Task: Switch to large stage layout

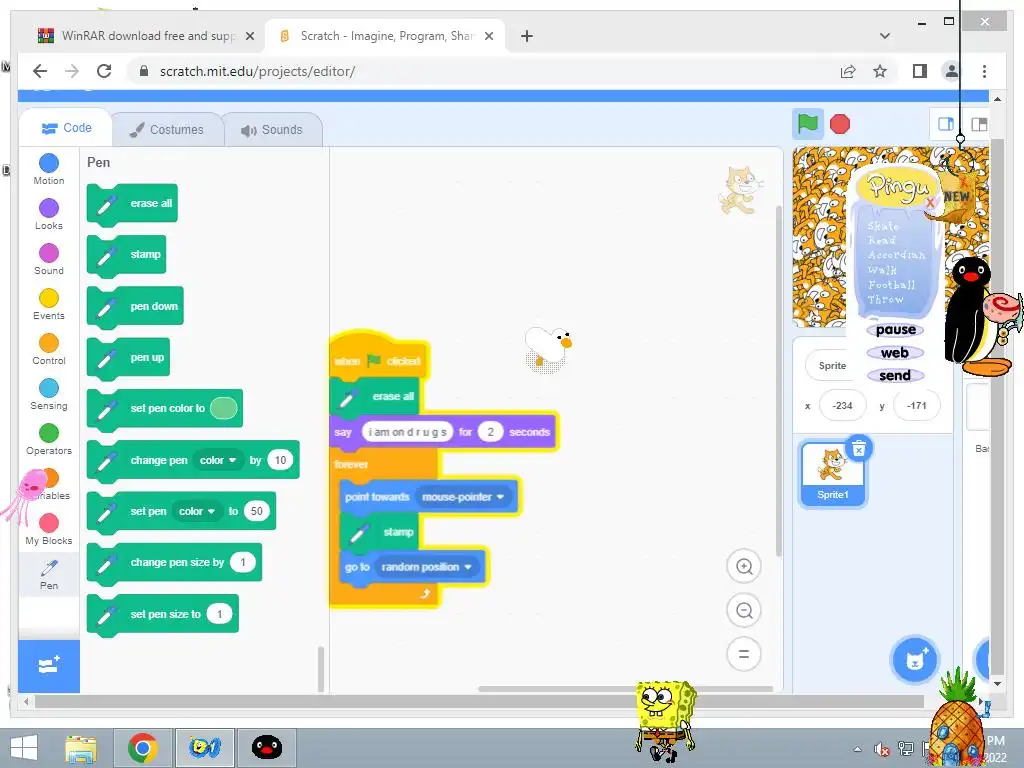Action: pyautogui.click(x=979, y=124)
